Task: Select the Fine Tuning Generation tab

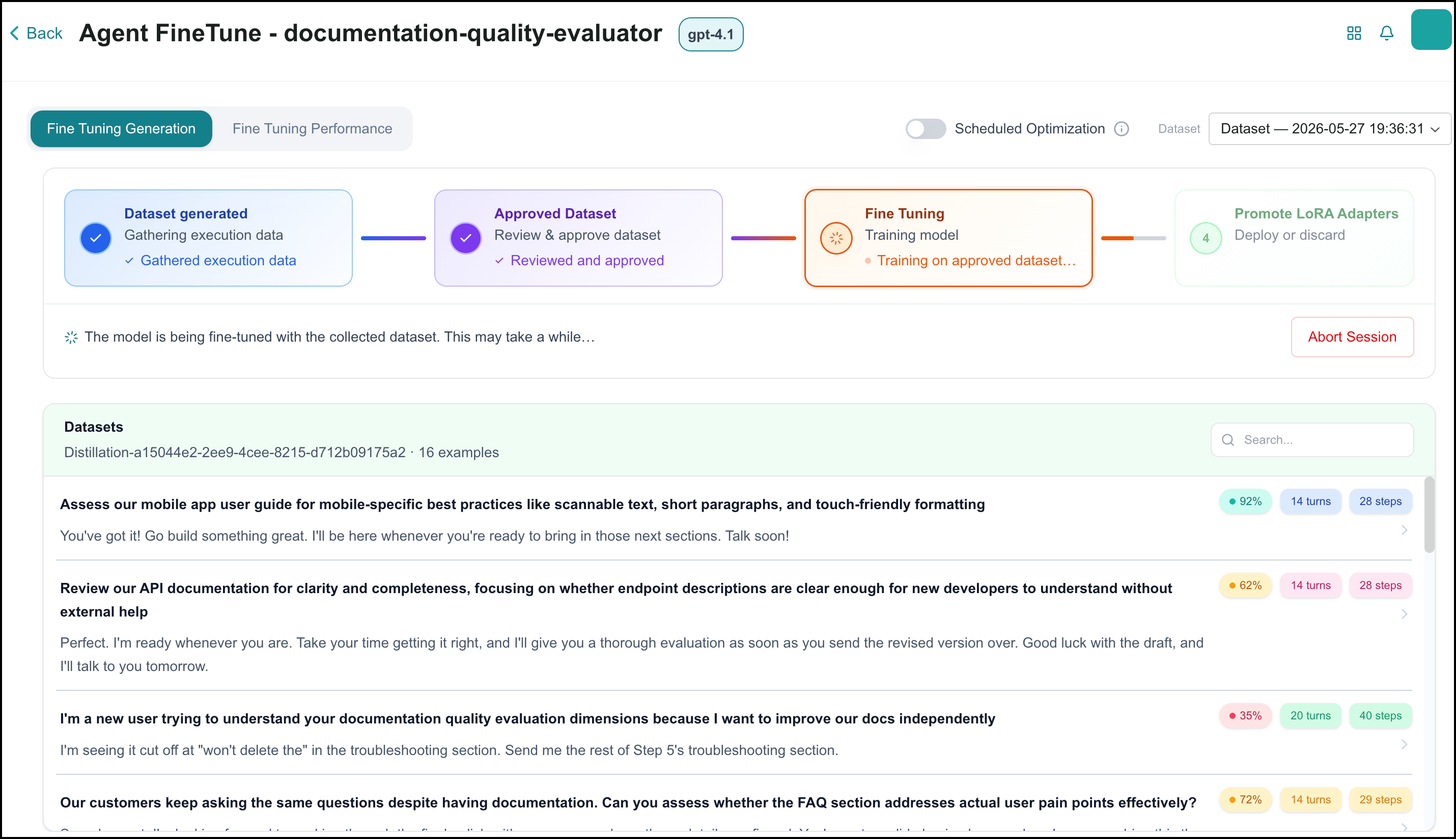Action: click(x=121, y=128)
